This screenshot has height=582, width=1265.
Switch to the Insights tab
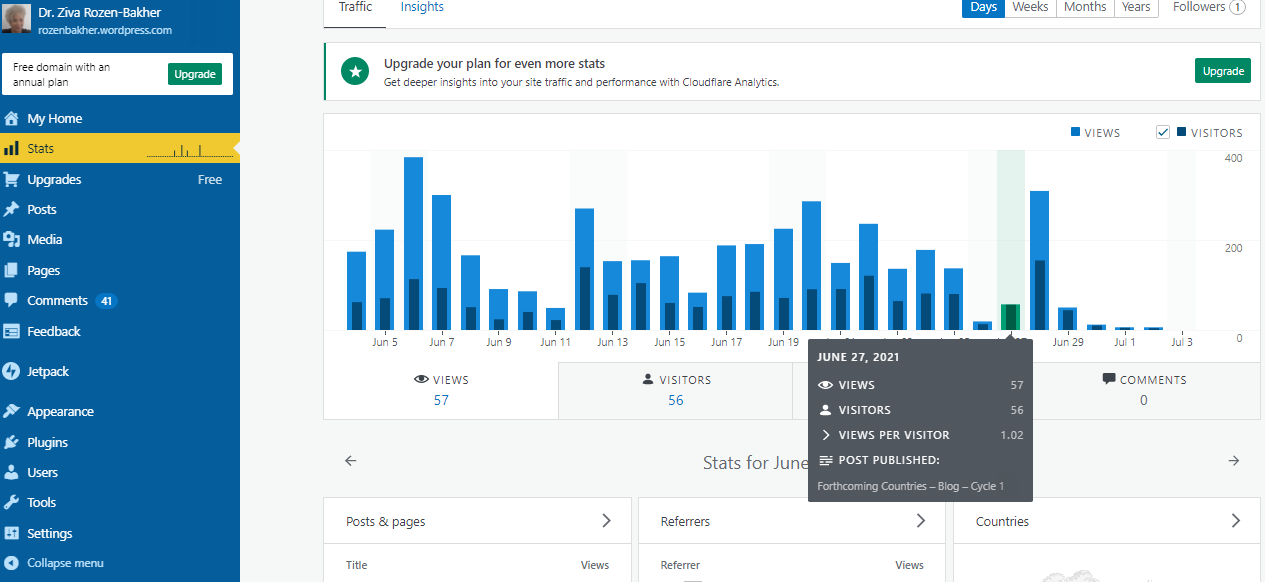[422, 7]
